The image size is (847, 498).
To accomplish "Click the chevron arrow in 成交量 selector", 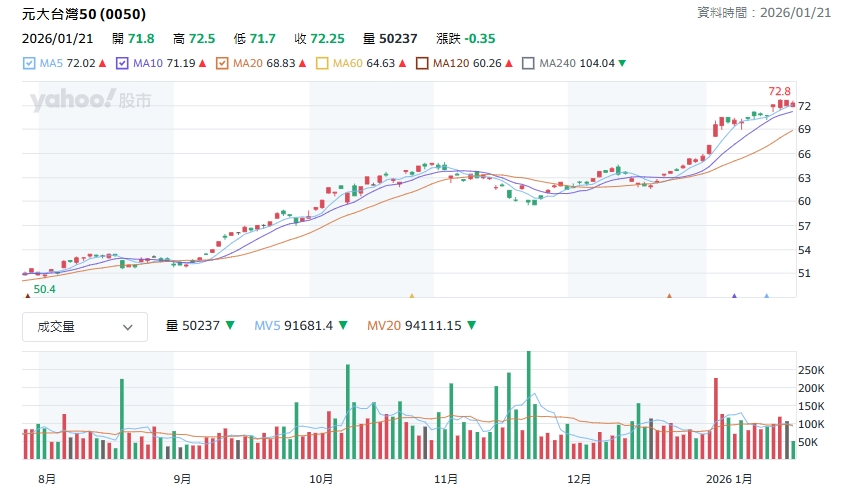I will 128,327.
